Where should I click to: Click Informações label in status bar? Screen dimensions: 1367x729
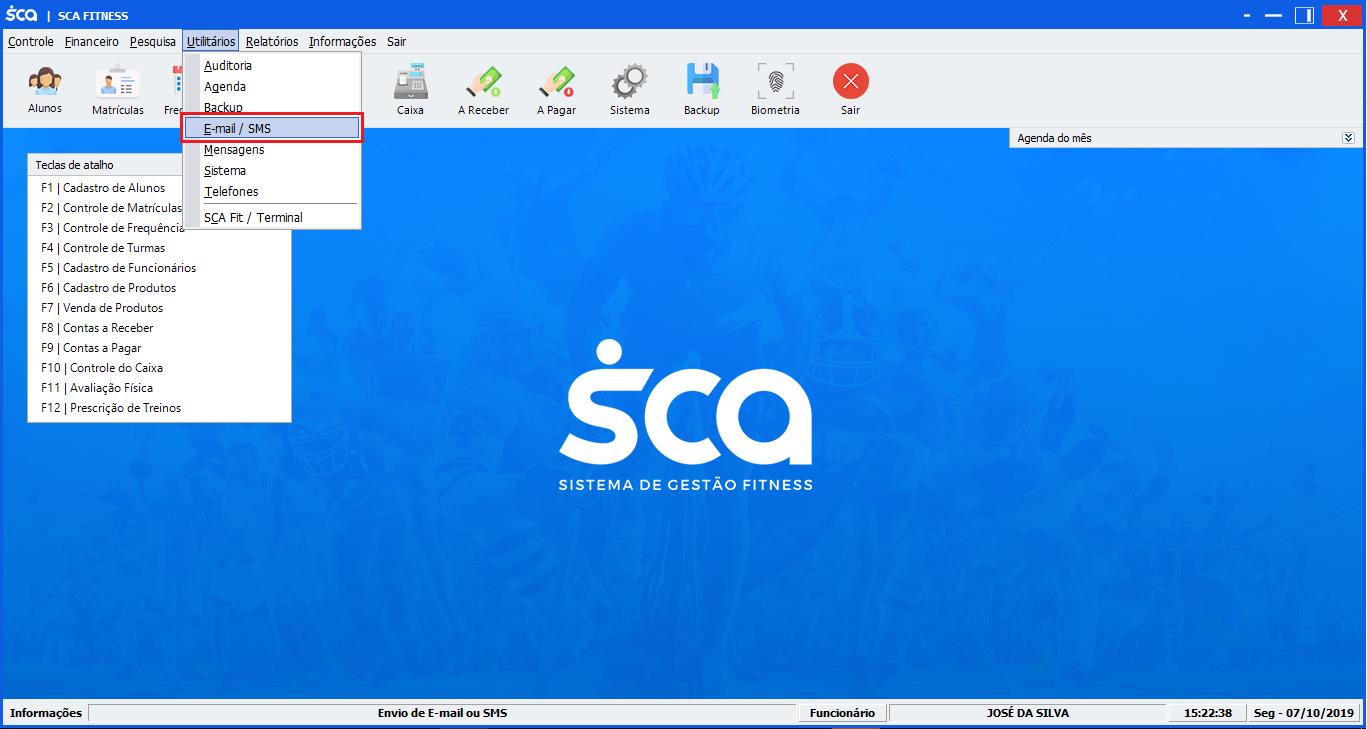coord(46,713)
